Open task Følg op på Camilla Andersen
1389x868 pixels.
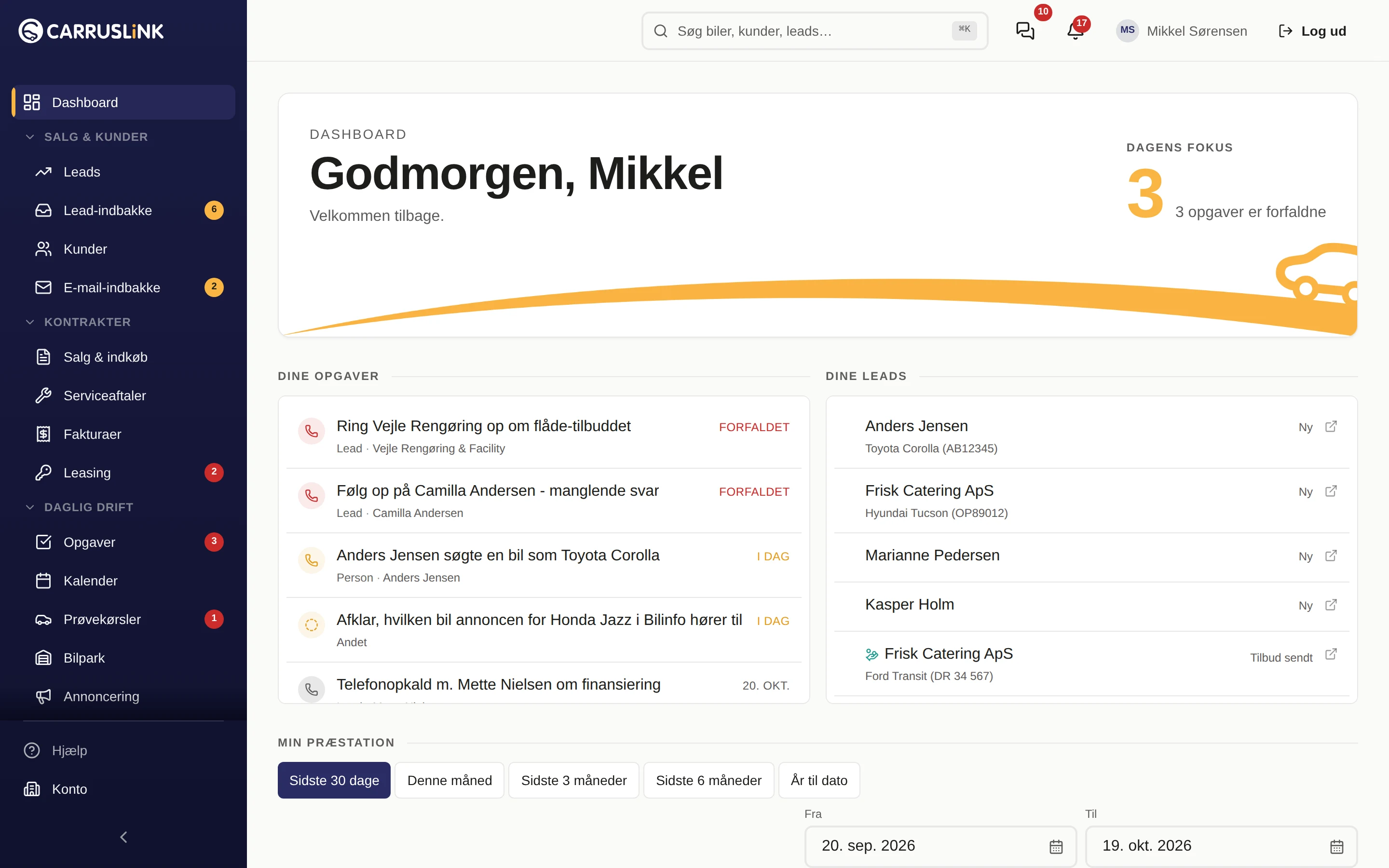[x=544, y=501]
